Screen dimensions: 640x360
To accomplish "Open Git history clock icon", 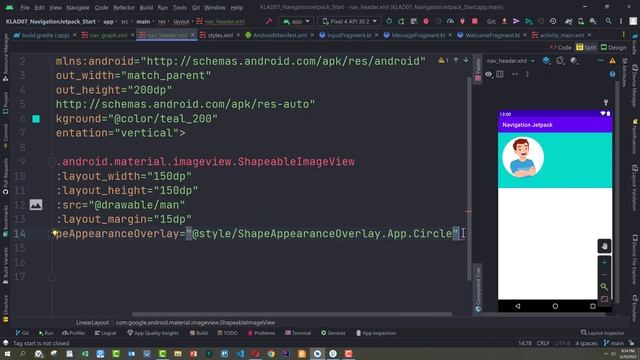I will 553,21.
